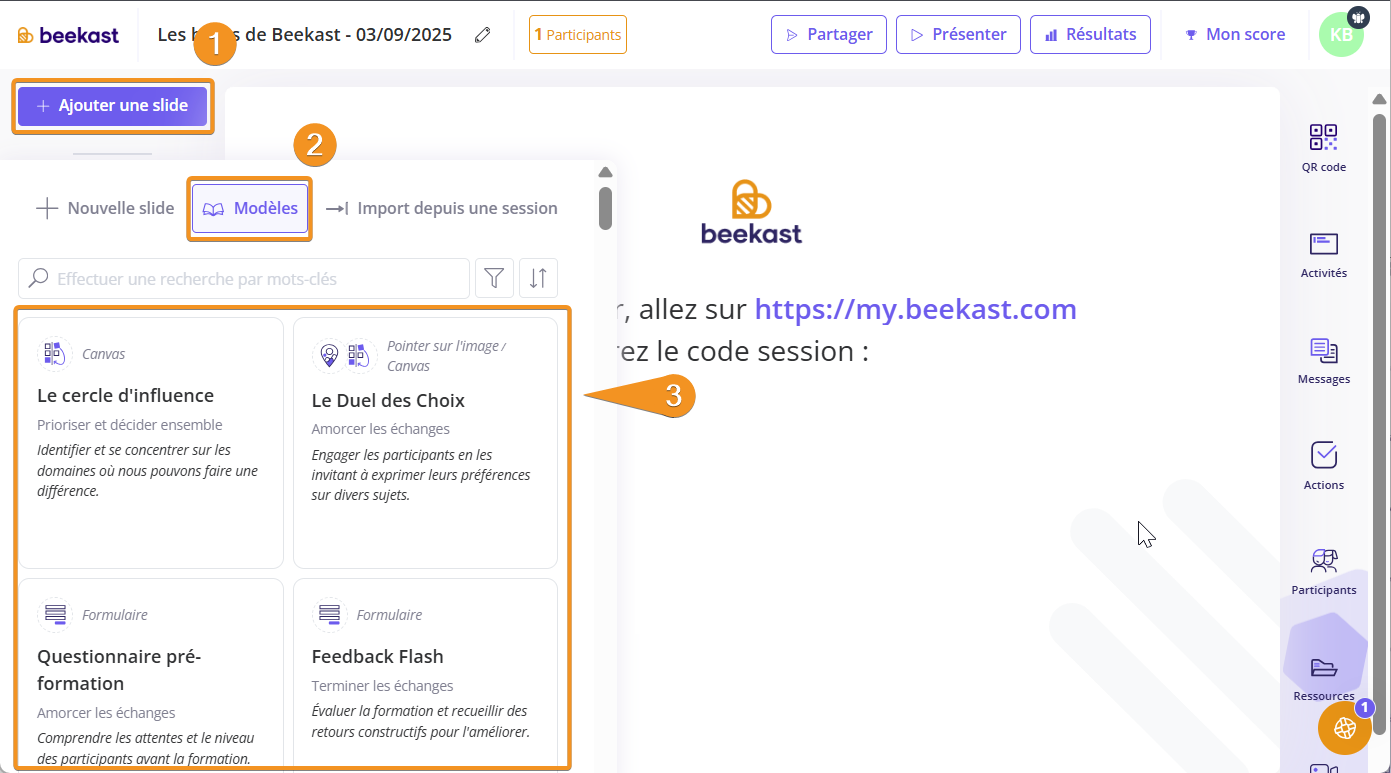The image size is (1391, 773).
Task: Click the Formulaire icon on Feedback Flash
Action: pyautogui.click(x=329, y=614)
